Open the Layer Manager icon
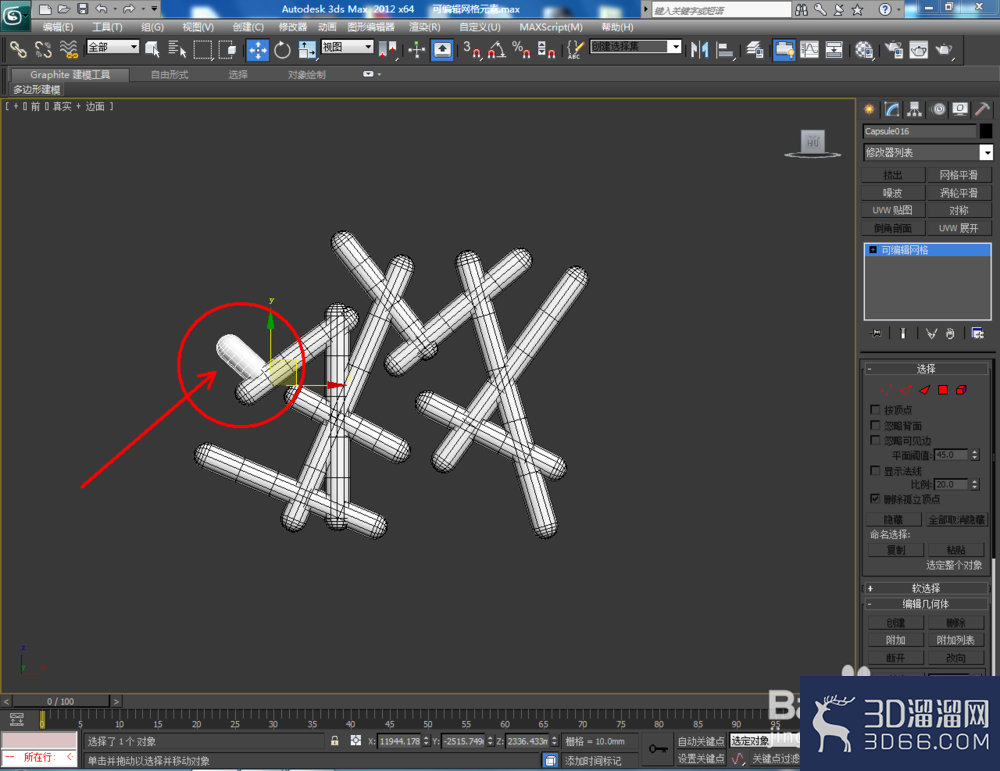Viewport: 1000px width, 771px height. point(756,50)
